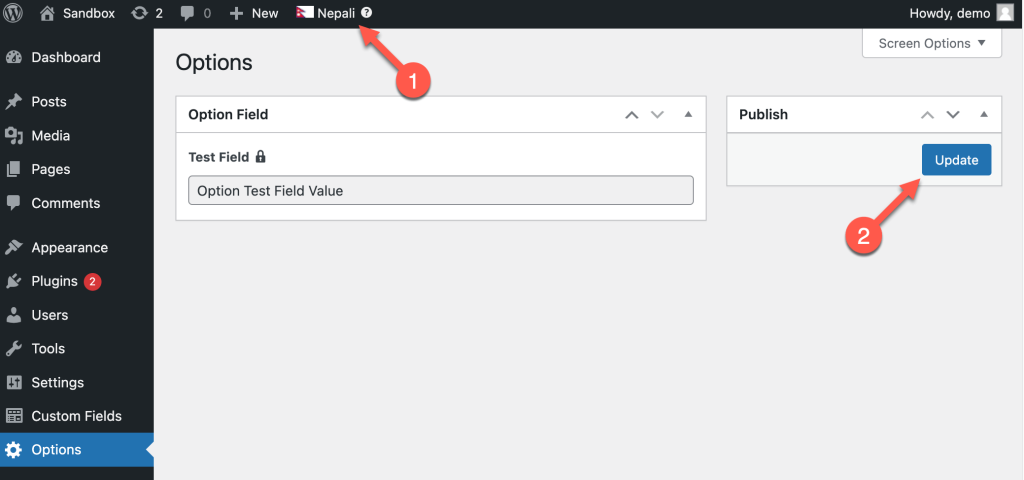Expand the Screen Options dropdown
The image size is (1024, 480).
pos(932,44)
